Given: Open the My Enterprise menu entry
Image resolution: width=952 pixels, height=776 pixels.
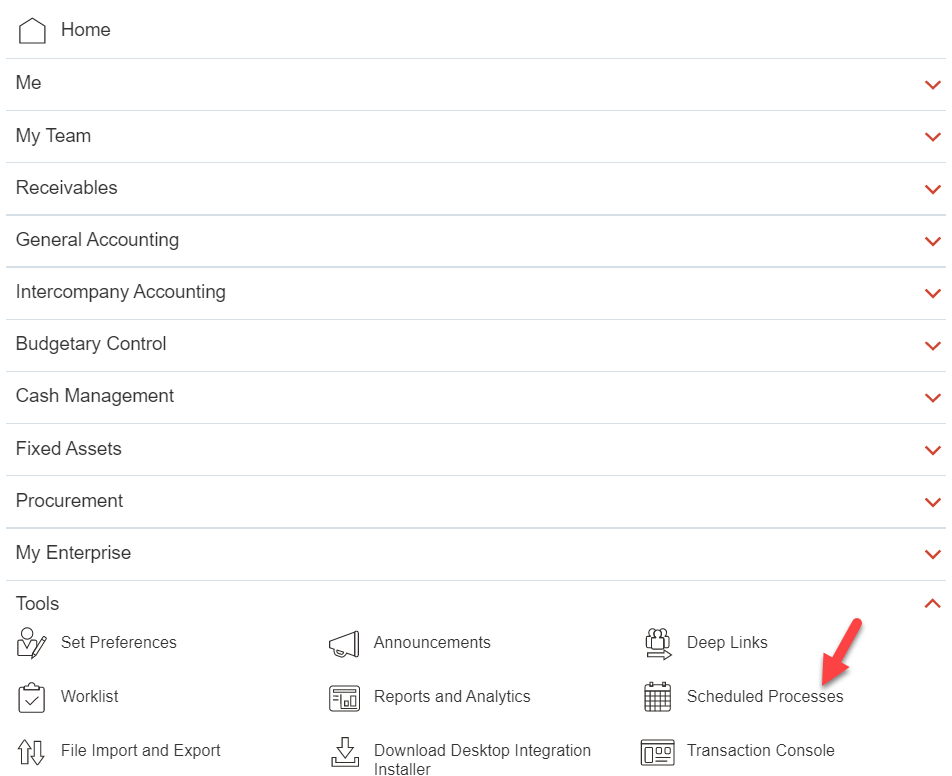Looking at the screenshot, I should [72, 553].
